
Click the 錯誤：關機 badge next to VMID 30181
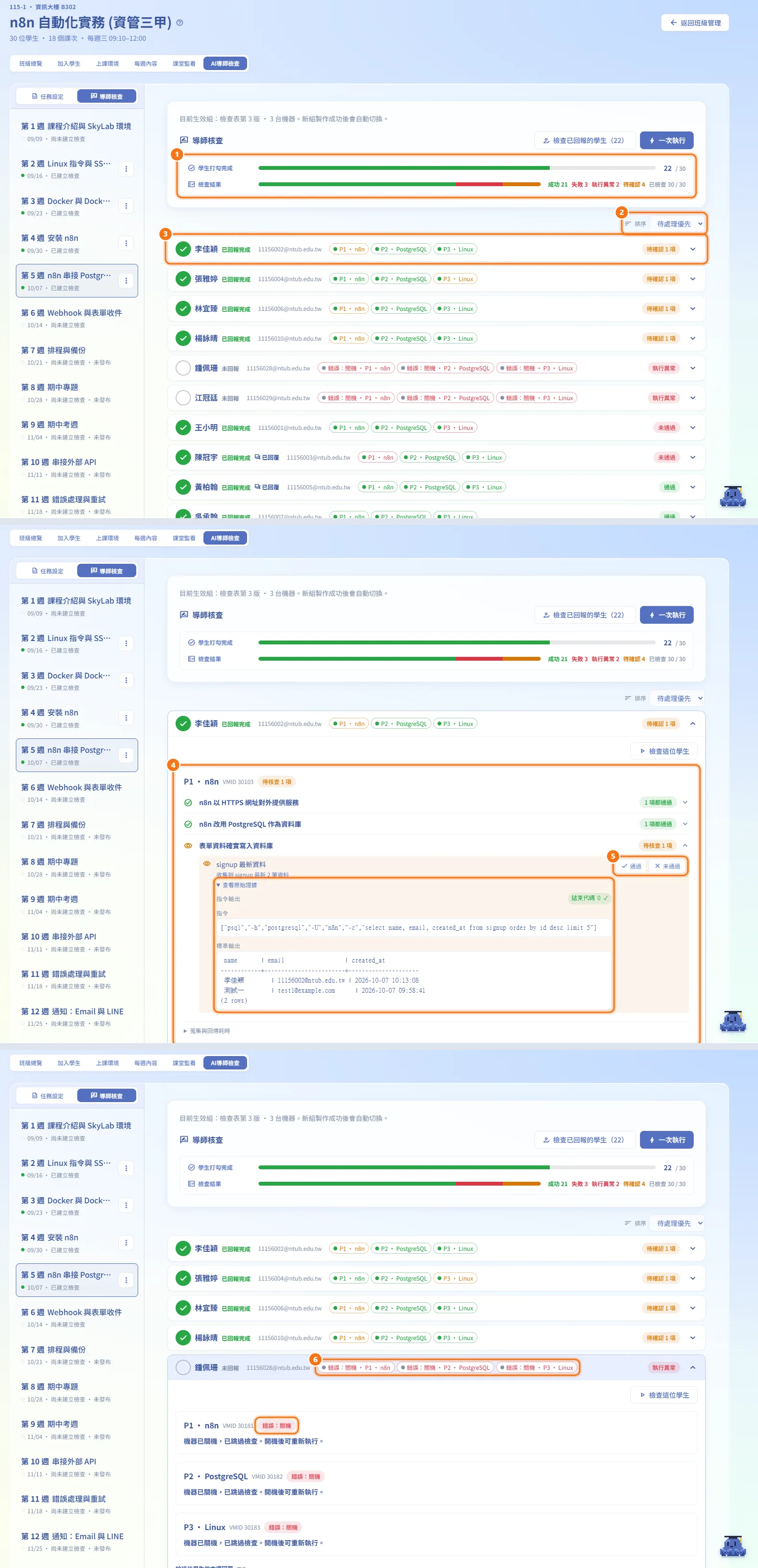click(276, 1425)
